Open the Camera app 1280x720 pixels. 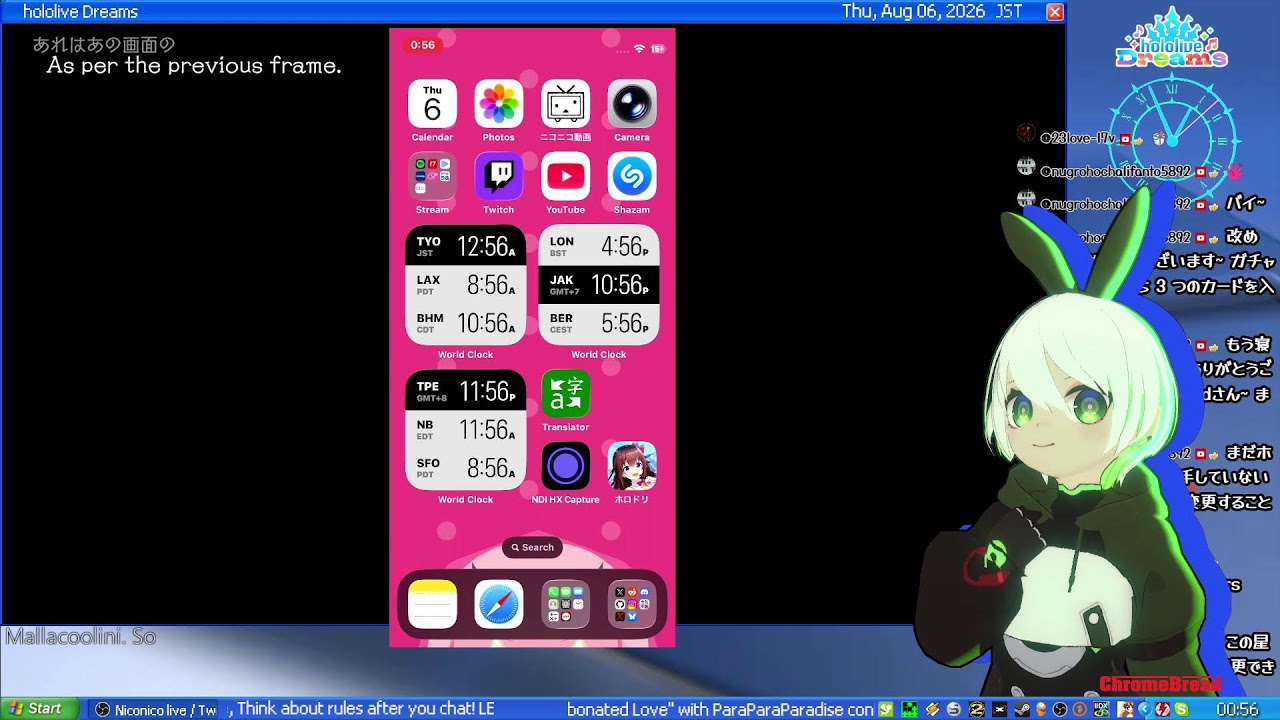click(632, 105)
